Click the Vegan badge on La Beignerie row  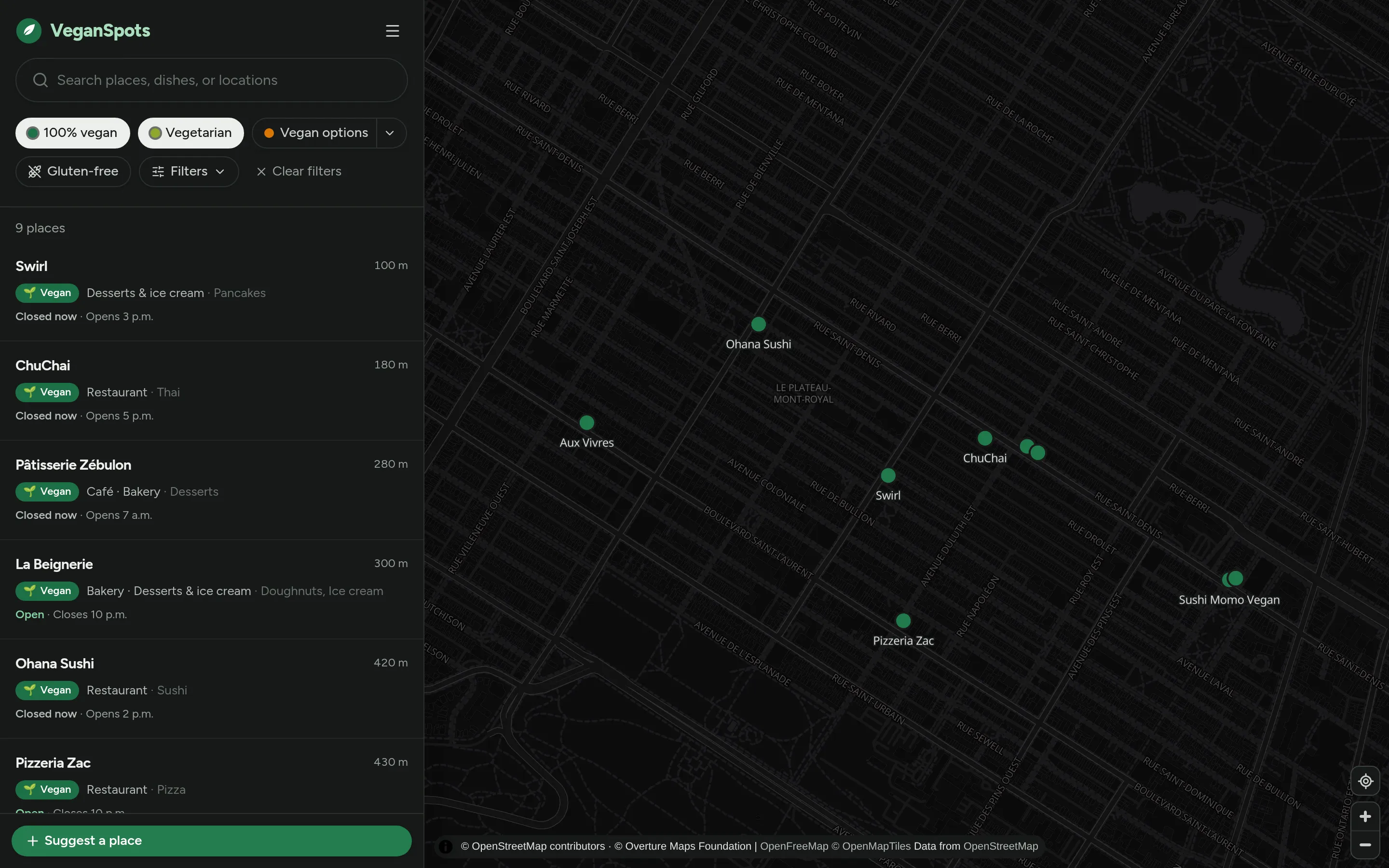[47, 591]
